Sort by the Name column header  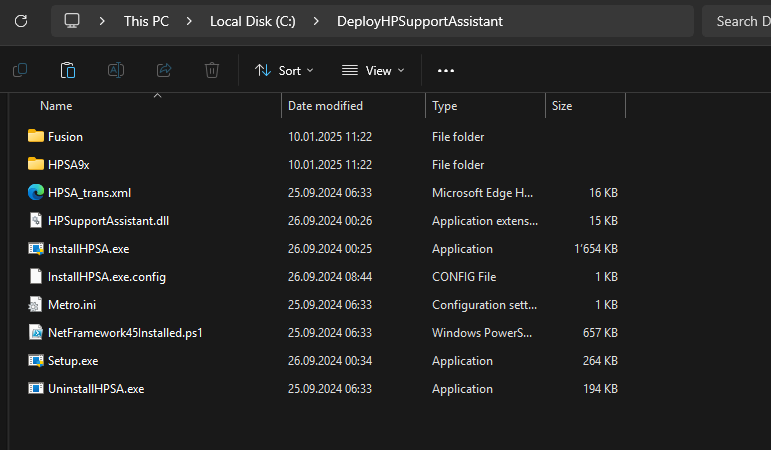click(56, 106)
